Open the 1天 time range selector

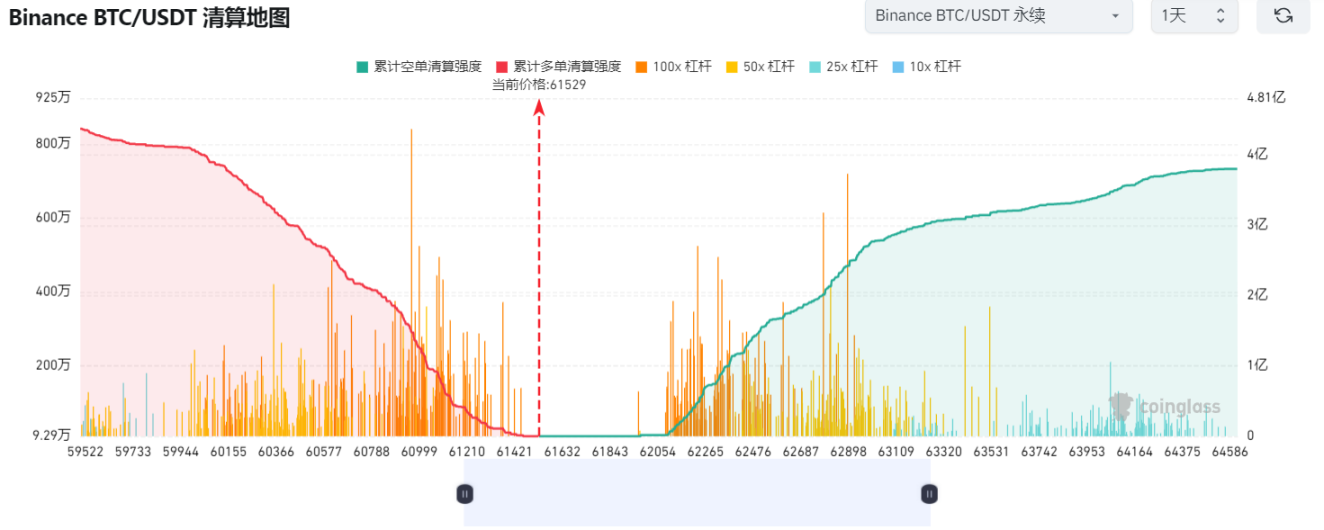click(x=1194, y=16)
